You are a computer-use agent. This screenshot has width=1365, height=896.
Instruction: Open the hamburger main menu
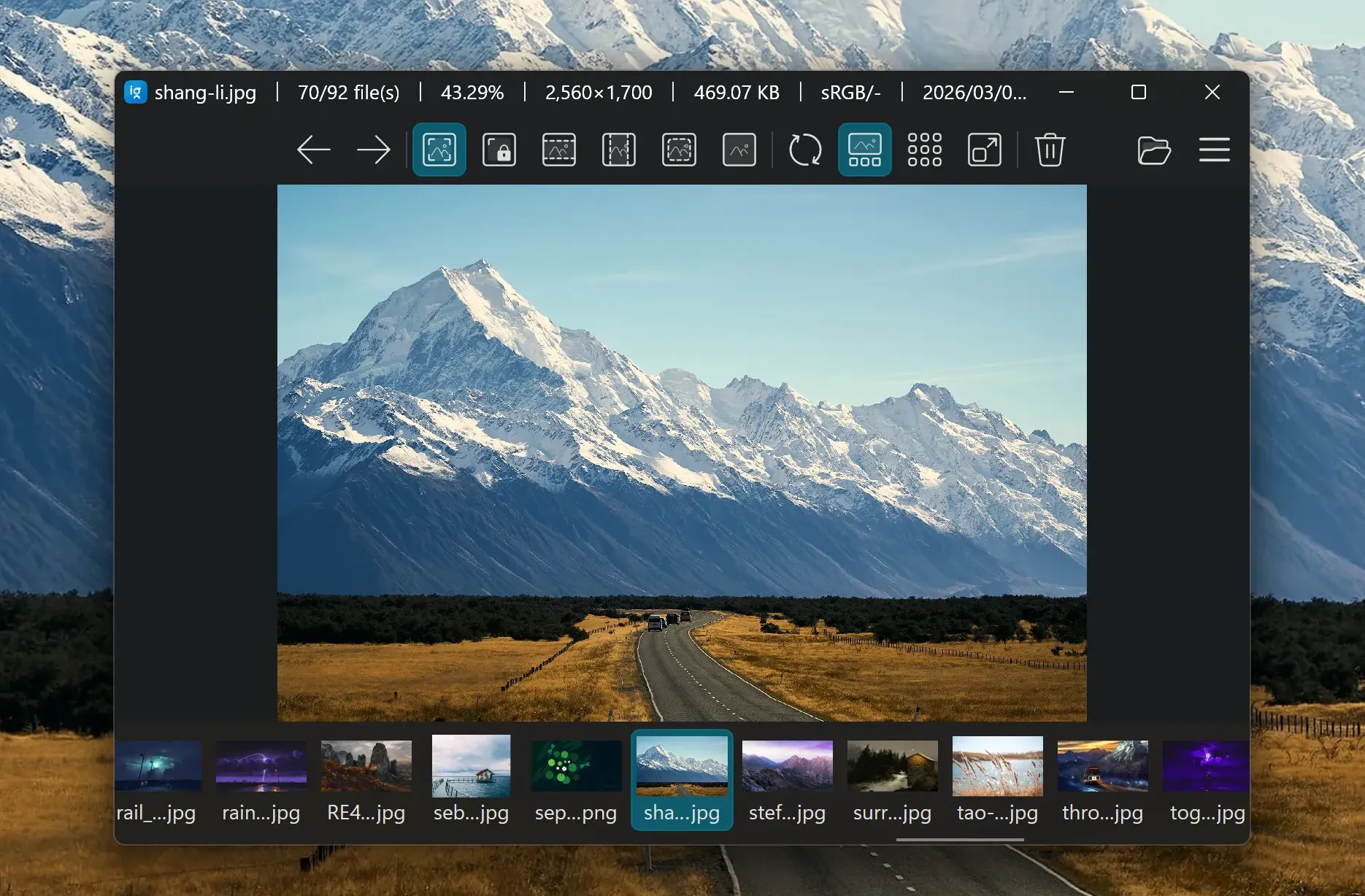tap(1215, 150)
